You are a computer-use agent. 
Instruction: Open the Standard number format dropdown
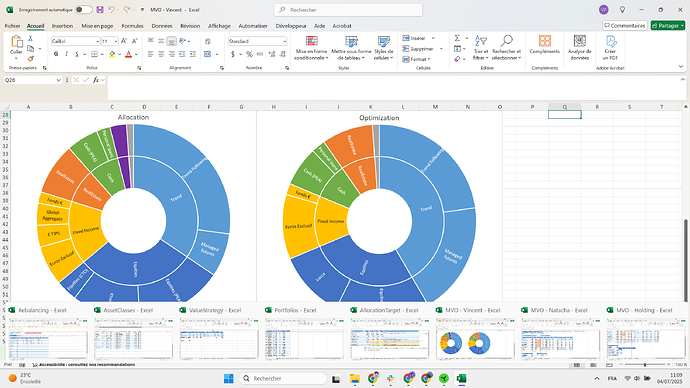tap(284, 41)
